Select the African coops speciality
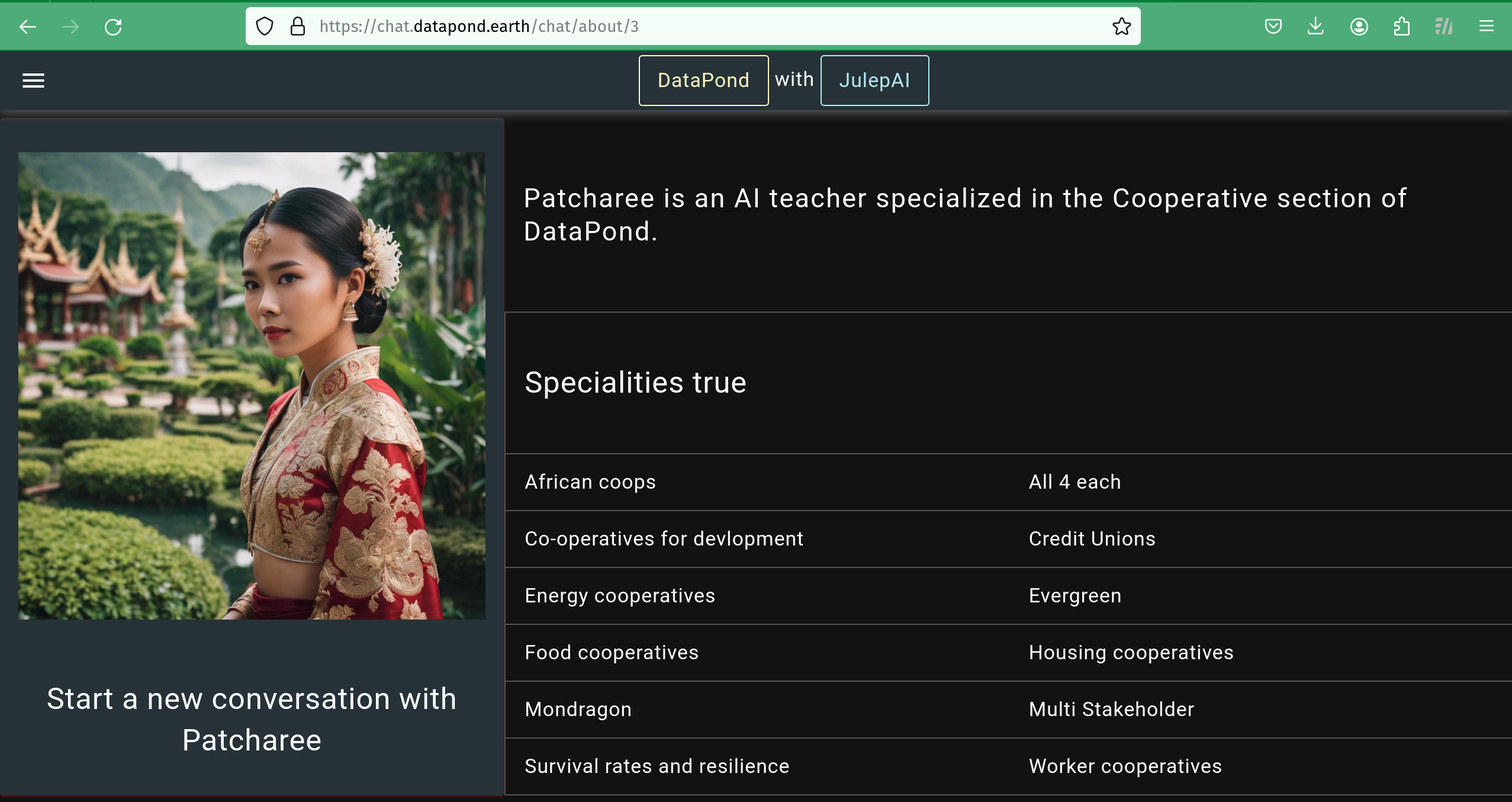The image size is (1512, 802). coord(590,482)
